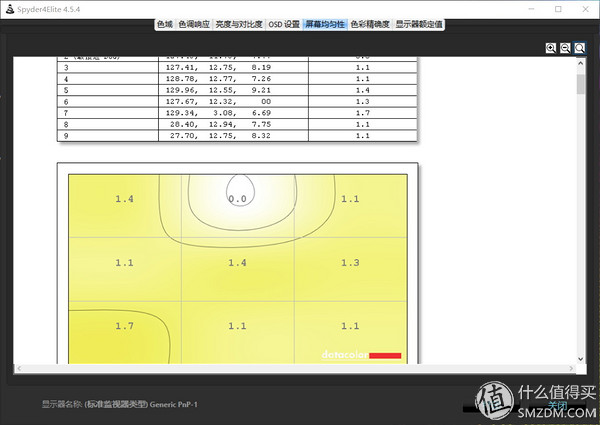The image size is (600, 425).
Task: Switch to the 显示器额定值 tab
Action: (x=419, y=24)
